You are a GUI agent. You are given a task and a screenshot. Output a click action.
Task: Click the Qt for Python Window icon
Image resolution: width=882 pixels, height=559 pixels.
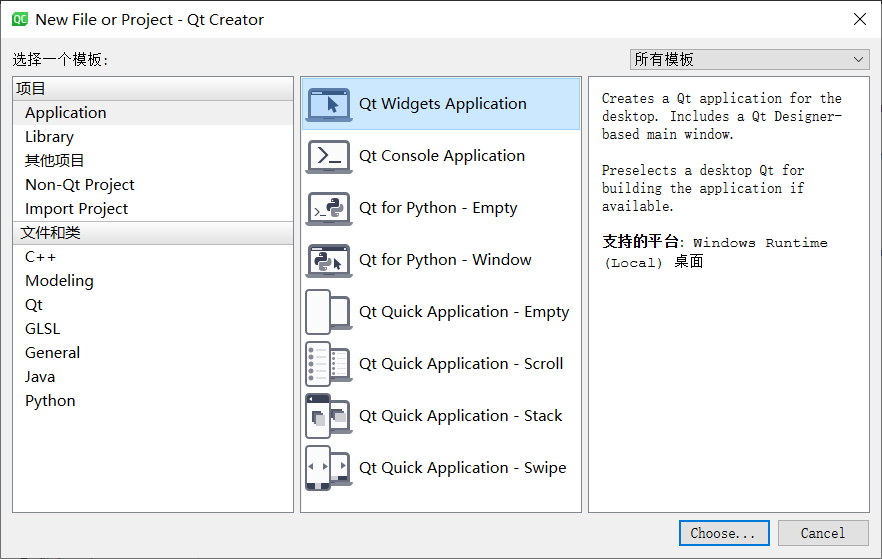(329, 260)
